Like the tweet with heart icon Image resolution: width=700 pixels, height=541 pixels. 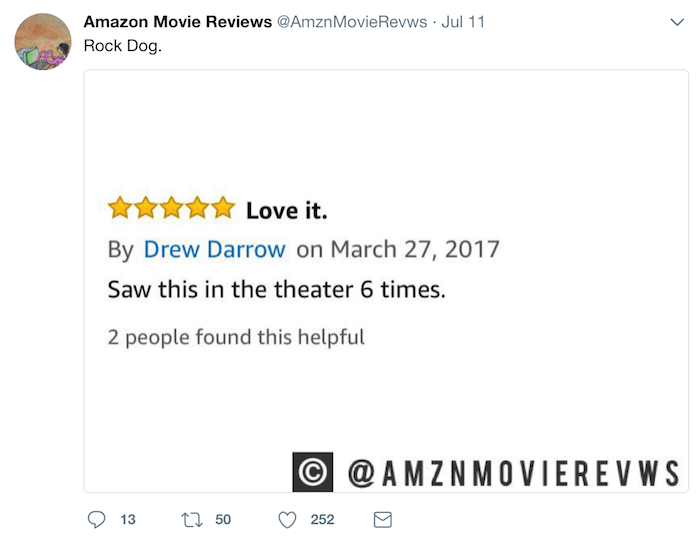click(287, 520)
